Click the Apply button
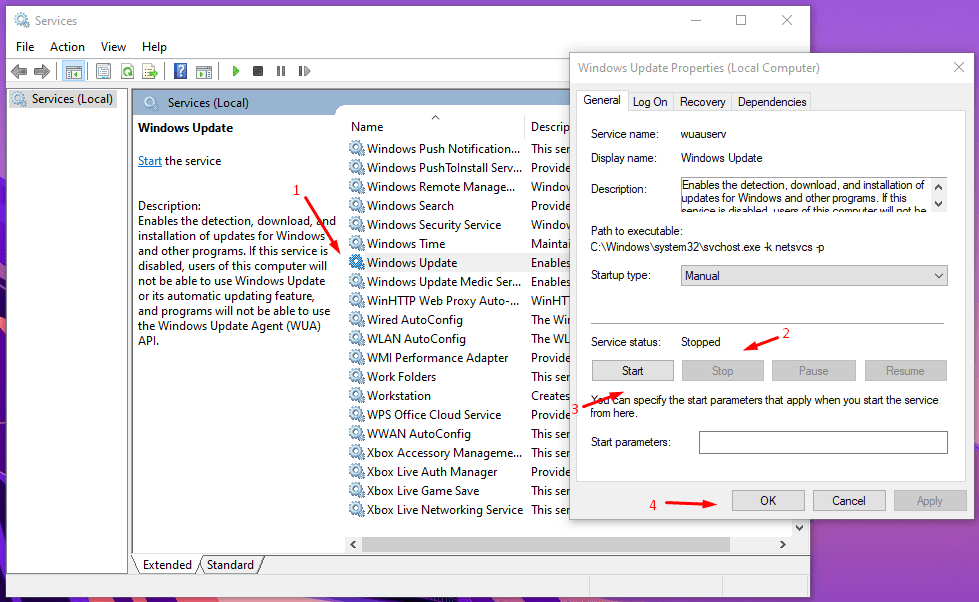979x602 pixels. 930,501
